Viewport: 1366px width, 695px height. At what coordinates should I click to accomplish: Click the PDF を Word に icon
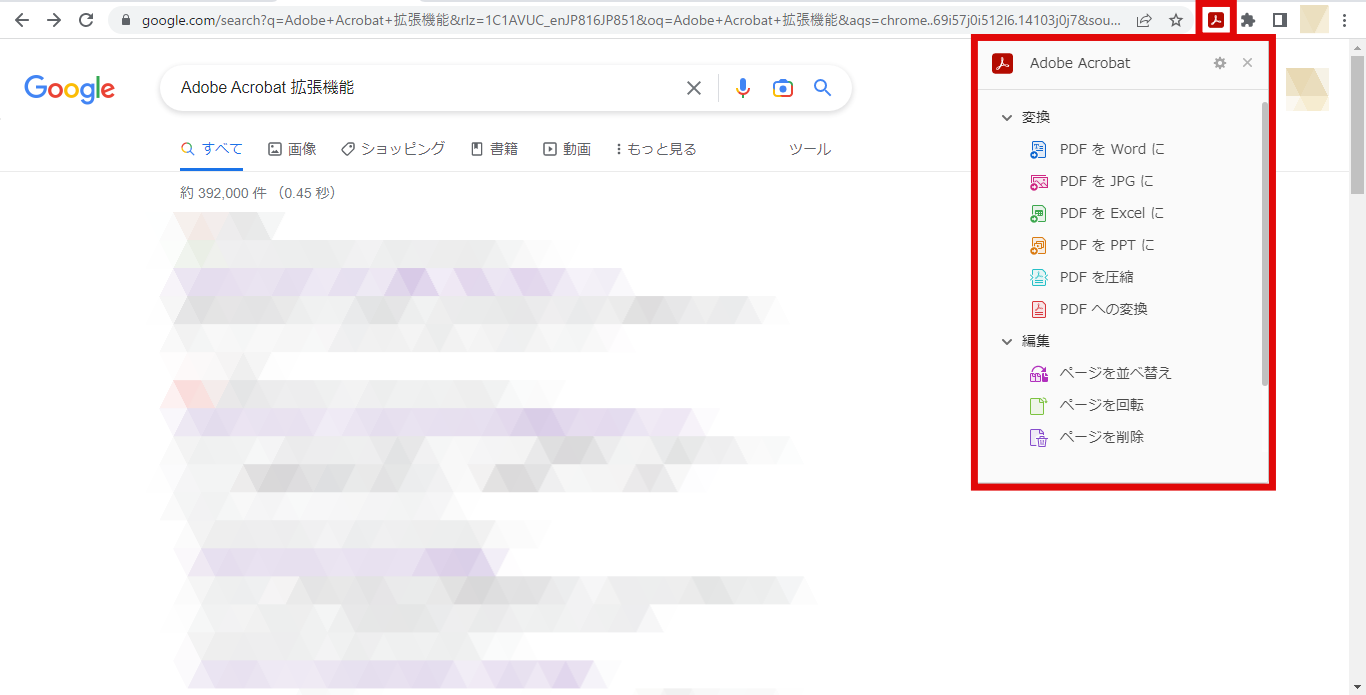(1039, 149)
